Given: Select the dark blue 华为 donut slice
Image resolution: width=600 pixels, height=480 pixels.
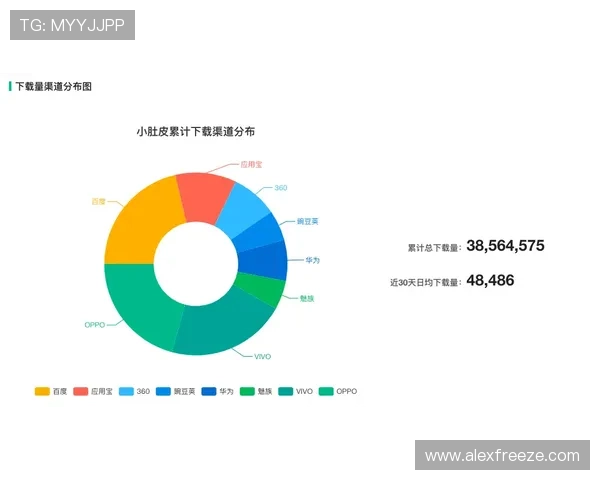Looking at the screenshot, I should [x=264, y=261].
